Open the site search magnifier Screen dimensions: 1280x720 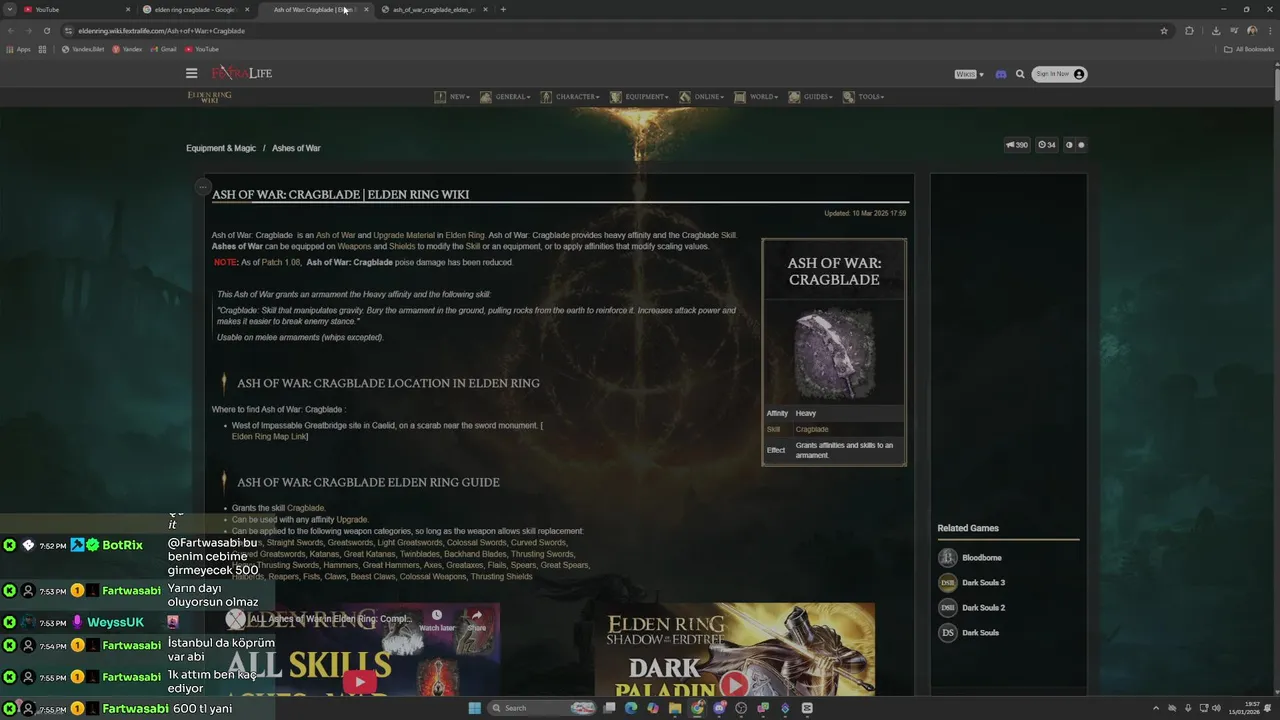click(1020, 74)
